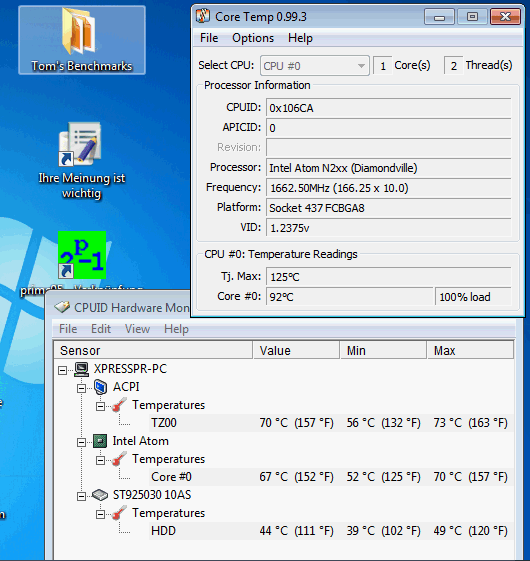
Task: Open Core Temp Help menu
Action: click(300, 38)
